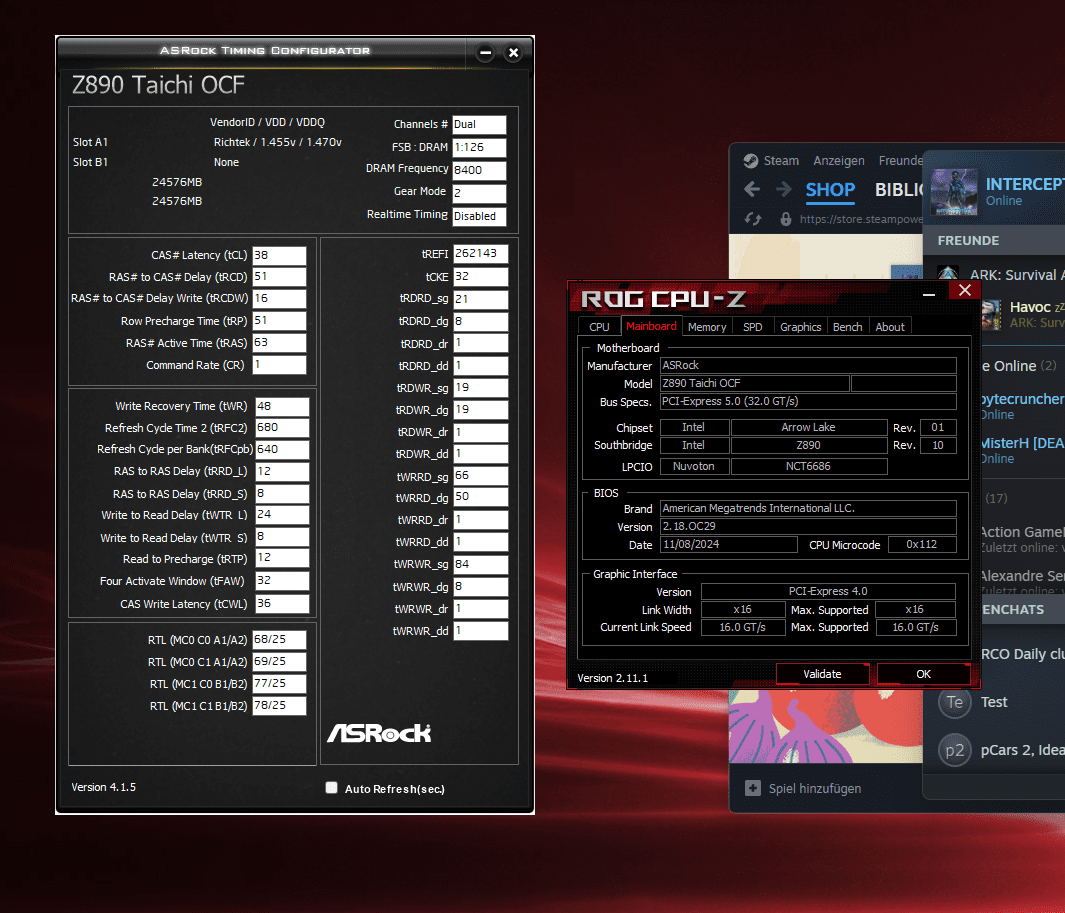This screenshot has height=913, width=1065.
Task: Click the Steam store URL address
Action: (861, 219)
